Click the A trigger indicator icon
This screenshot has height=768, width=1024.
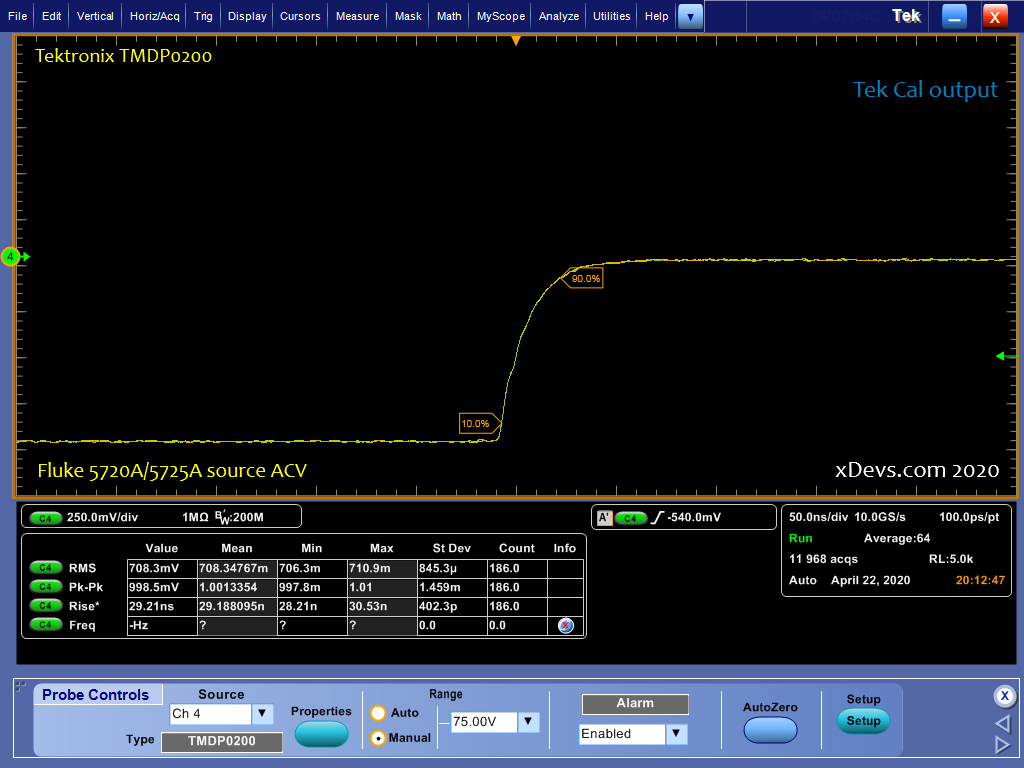click(x=604, y=518)
